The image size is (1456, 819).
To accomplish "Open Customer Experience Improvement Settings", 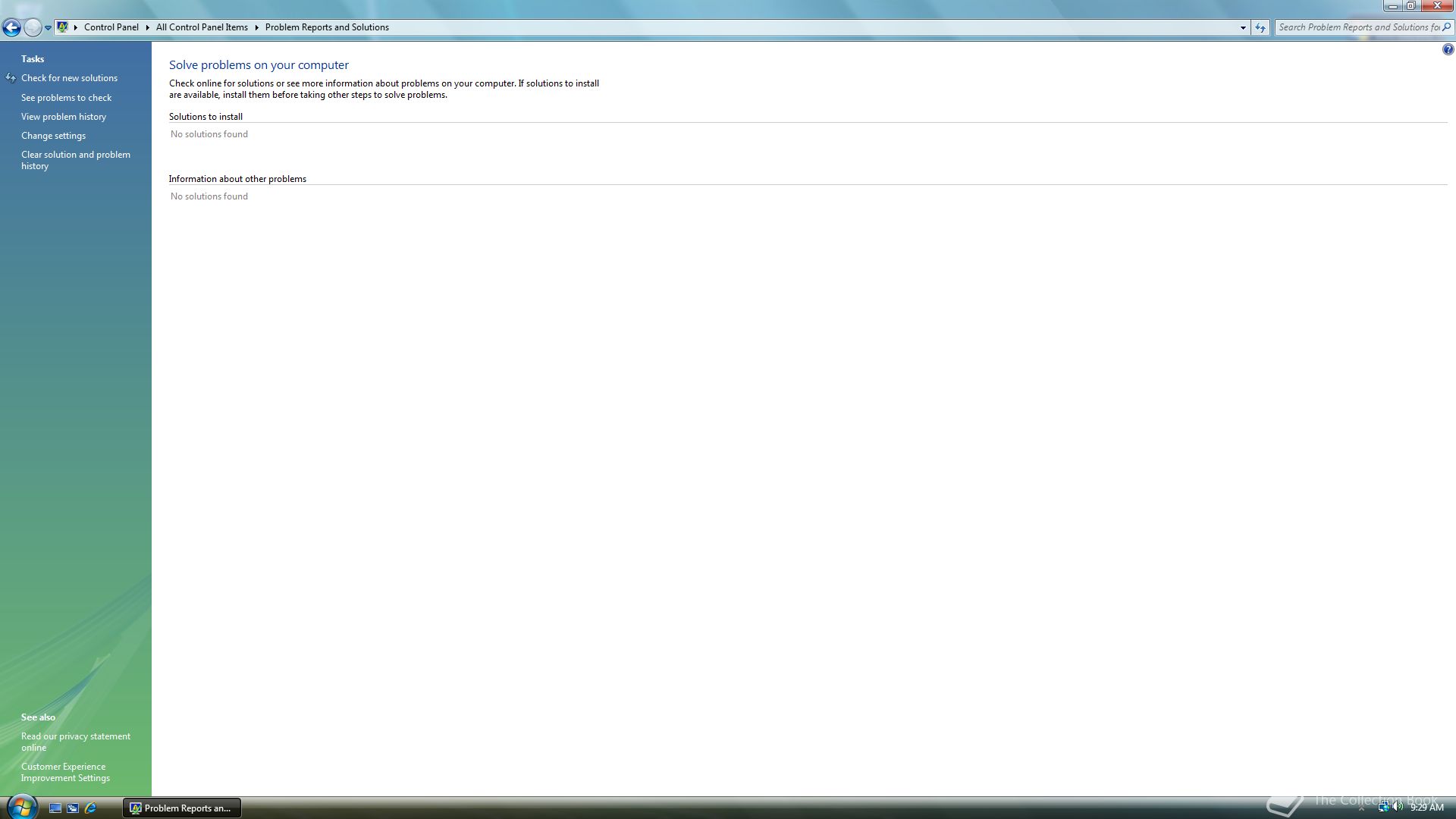I will [x=65, y=772].
